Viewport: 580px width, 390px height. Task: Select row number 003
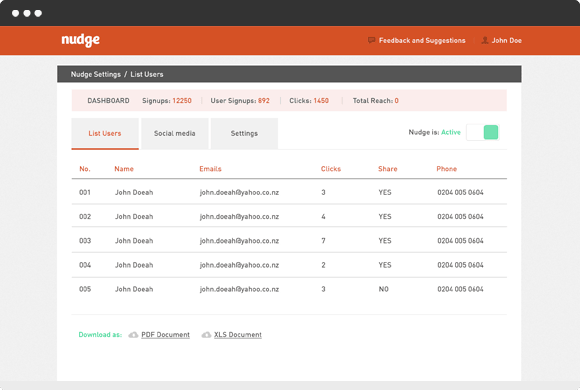(x=85, y=241)
